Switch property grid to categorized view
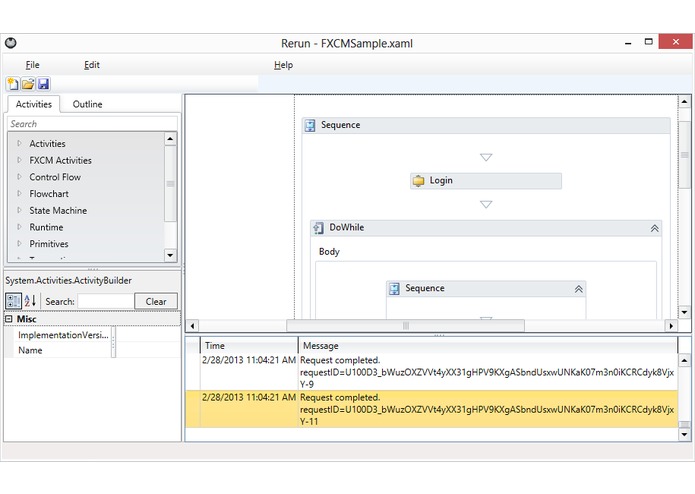The image size is (695, 494). [13, 301]
